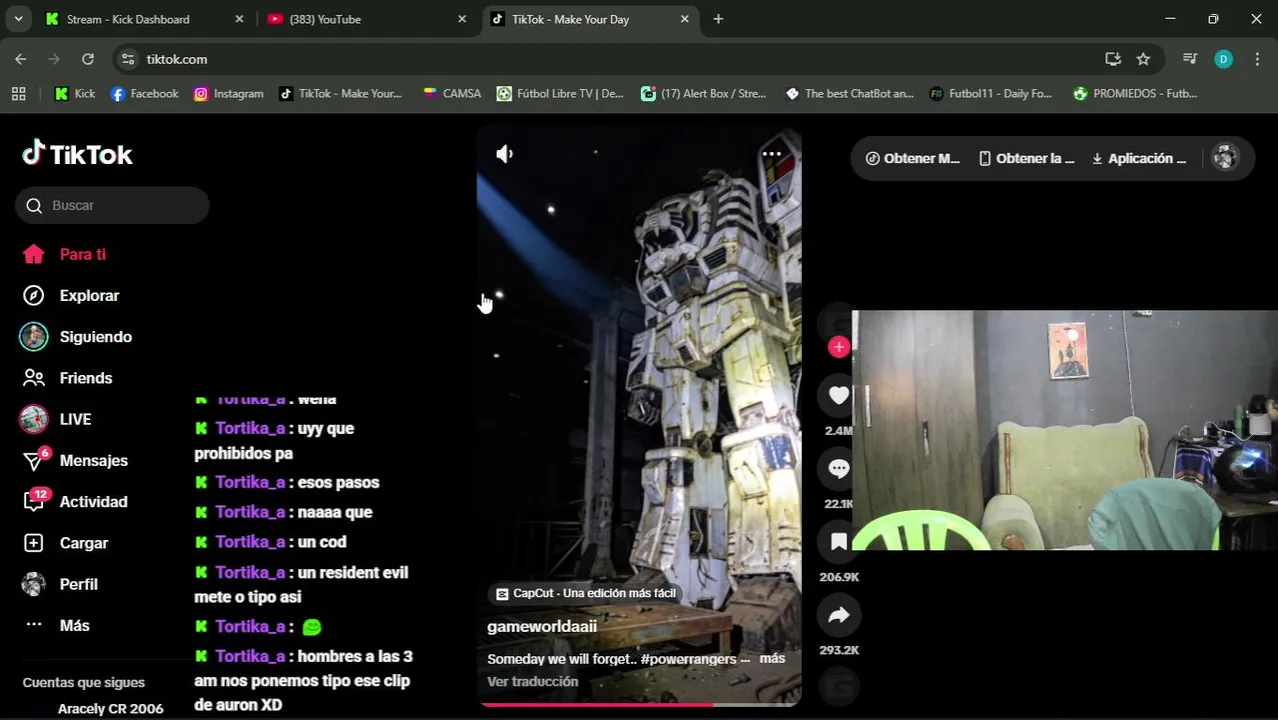Open The best ChatBot bookmark
Image resolution: width=1278 pixels, height=720 pixels.
click(x=849, y=93)
